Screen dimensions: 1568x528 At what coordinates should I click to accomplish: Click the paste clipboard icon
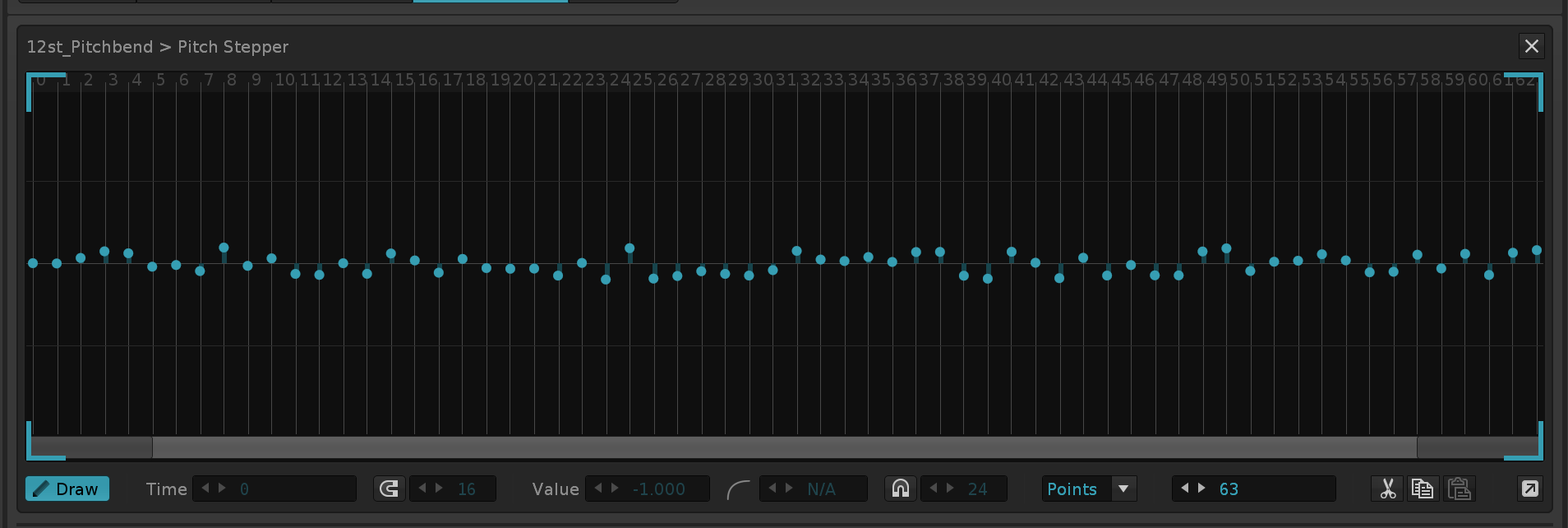click(x=1459, y=489)
